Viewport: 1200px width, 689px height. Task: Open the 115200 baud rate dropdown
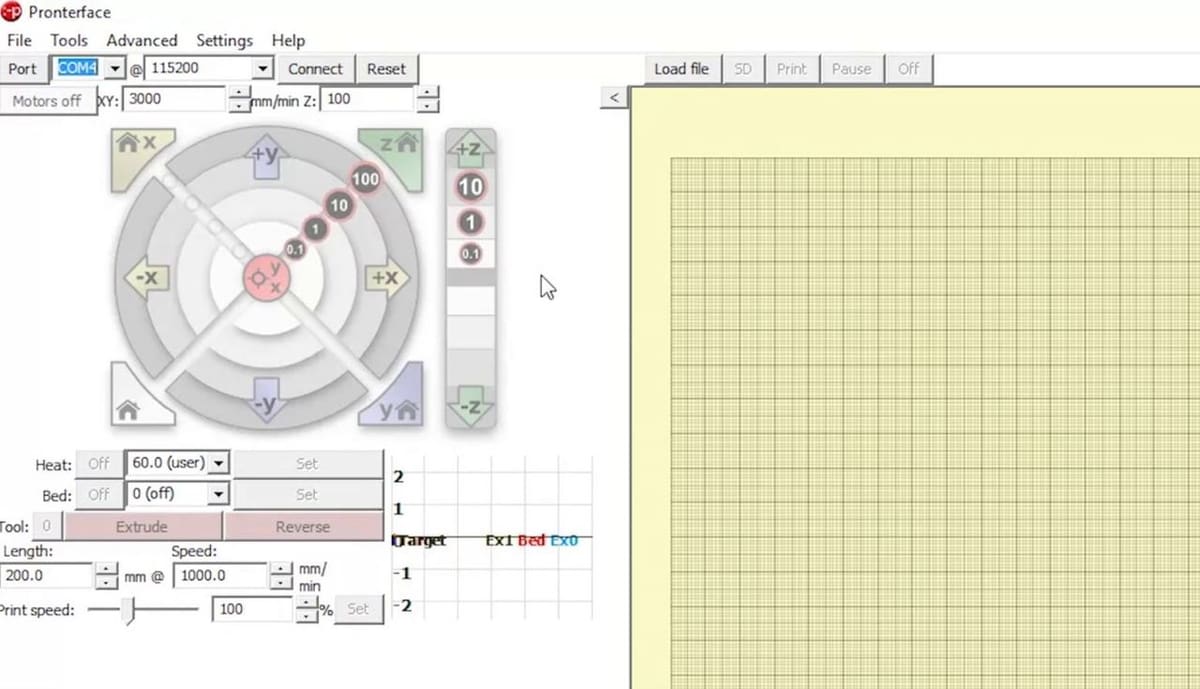coord(263,69)
